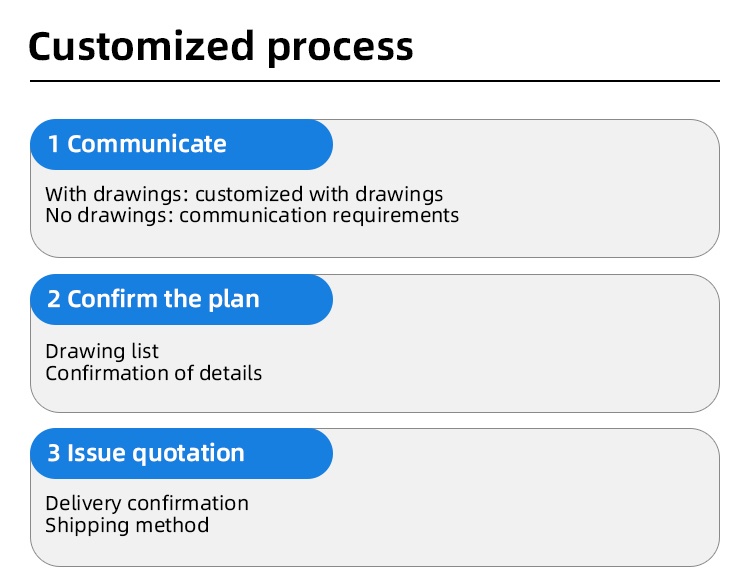
Task: Click the number 3 in Issue quotation header
Action: point(54,453)
